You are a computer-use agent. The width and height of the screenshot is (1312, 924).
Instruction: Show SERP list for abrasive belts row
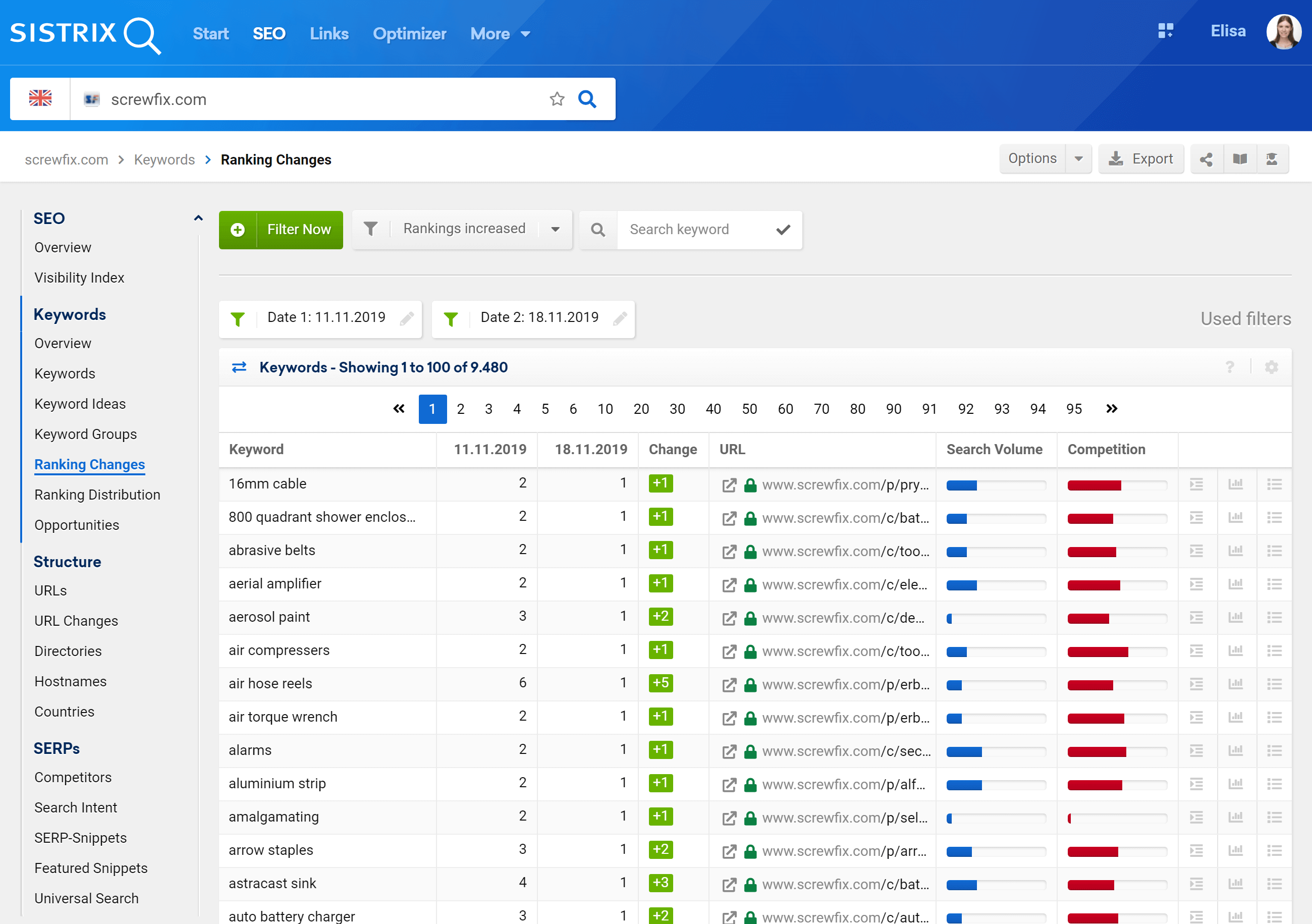(1274, 551)
